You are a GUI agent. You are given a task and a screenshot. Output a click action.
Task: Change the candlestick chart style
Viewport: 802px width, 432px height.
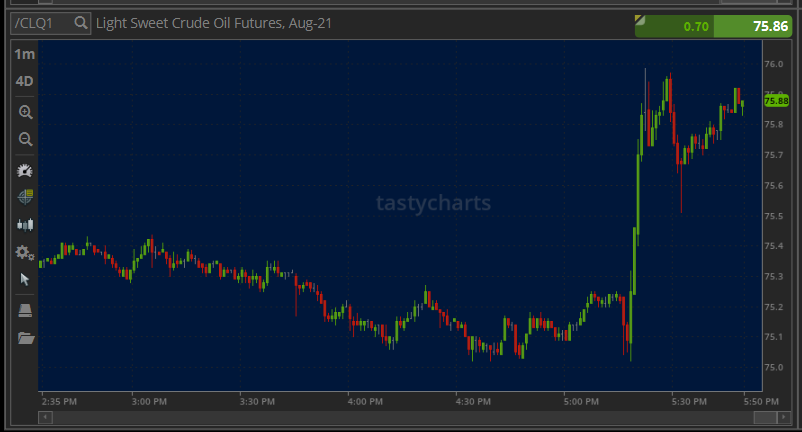click(x=25, y=225)
